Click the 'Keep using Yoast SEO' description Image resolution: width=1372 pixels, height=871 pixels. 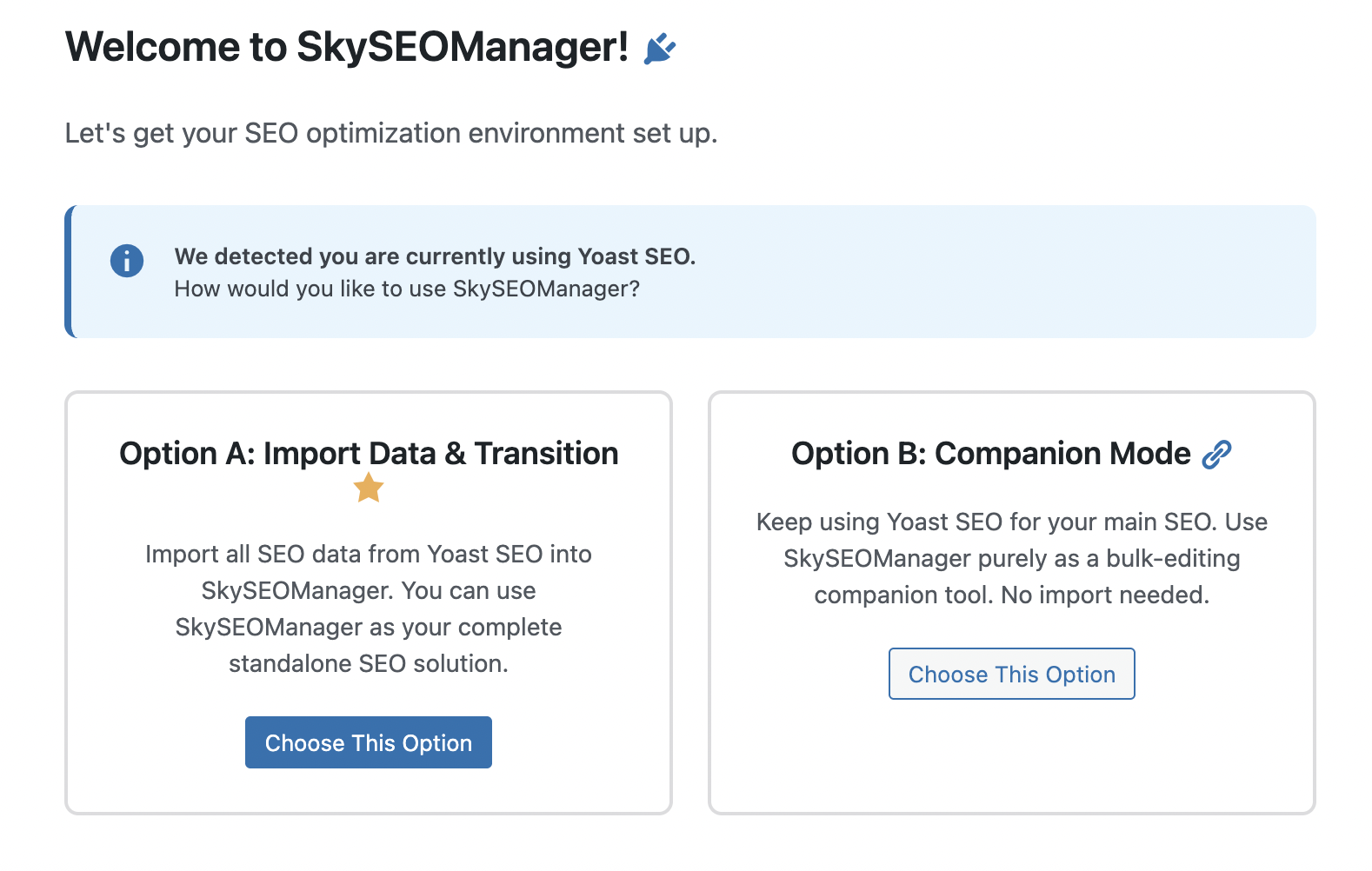pos(1012,558)
